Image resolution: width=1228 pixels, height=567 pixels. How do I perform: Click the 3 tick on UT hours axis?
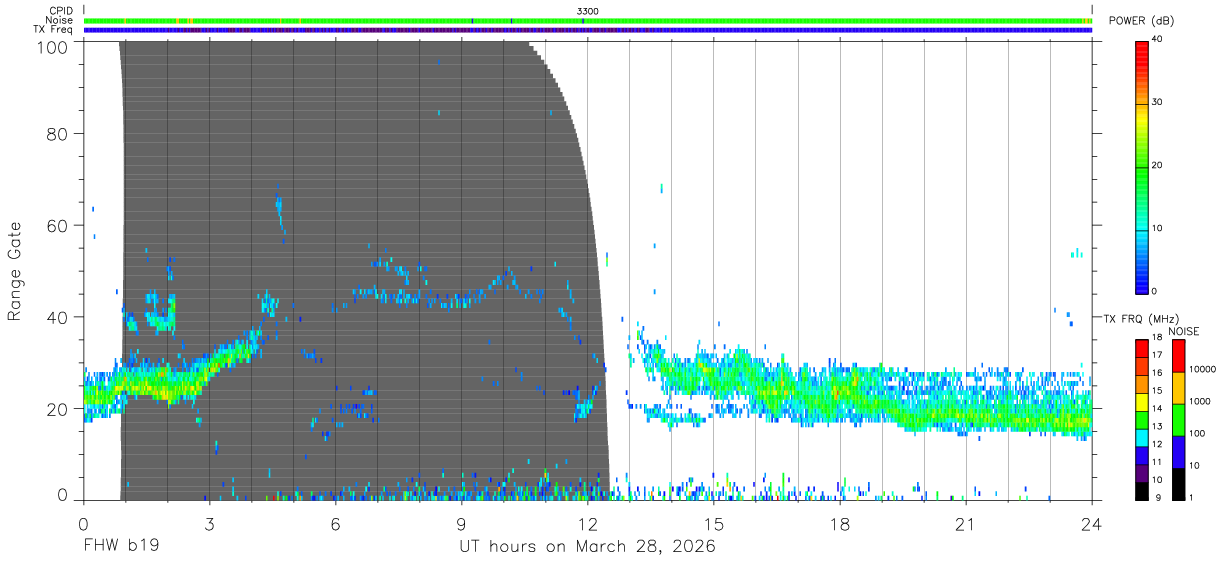[210, 524]
